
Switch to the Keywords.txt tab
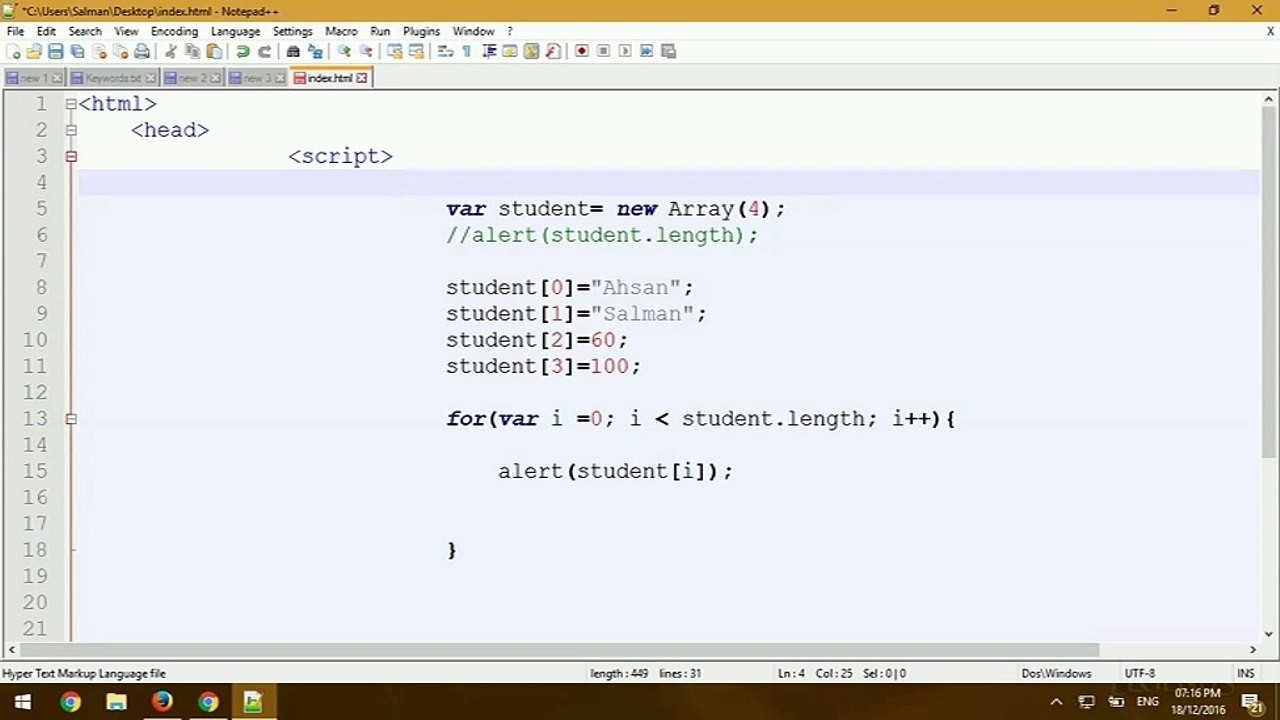point(112,78)
